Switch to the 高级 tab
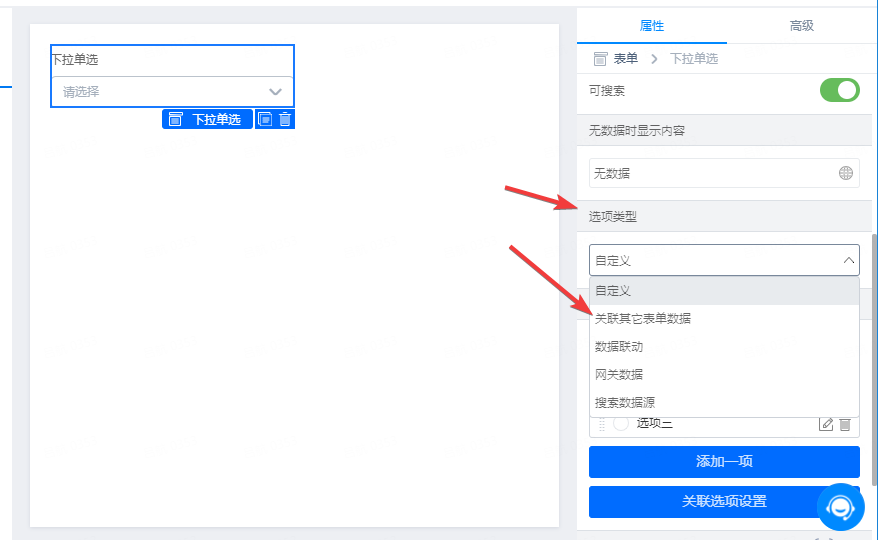 pos(801,26)
